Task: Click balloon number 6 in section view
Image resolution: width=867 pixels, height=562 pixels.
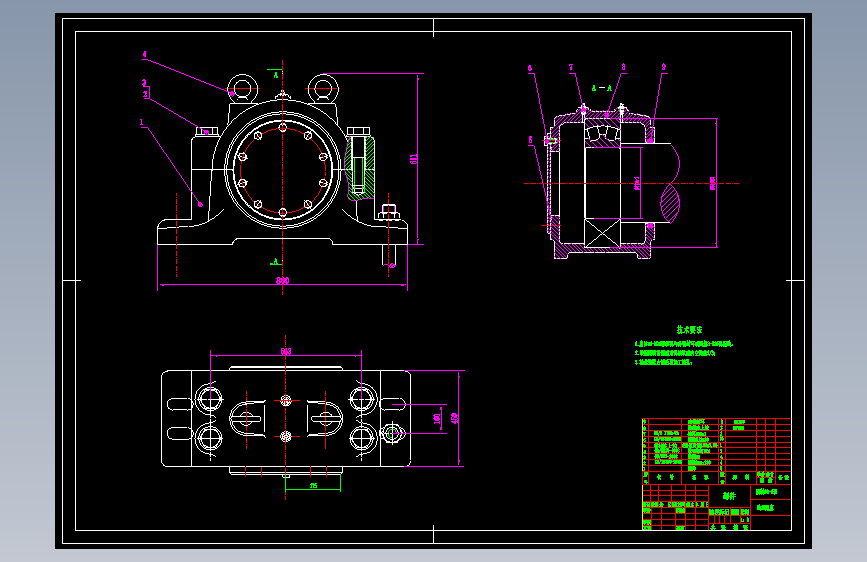Action: pyautogui.click(x=530, y=69)
